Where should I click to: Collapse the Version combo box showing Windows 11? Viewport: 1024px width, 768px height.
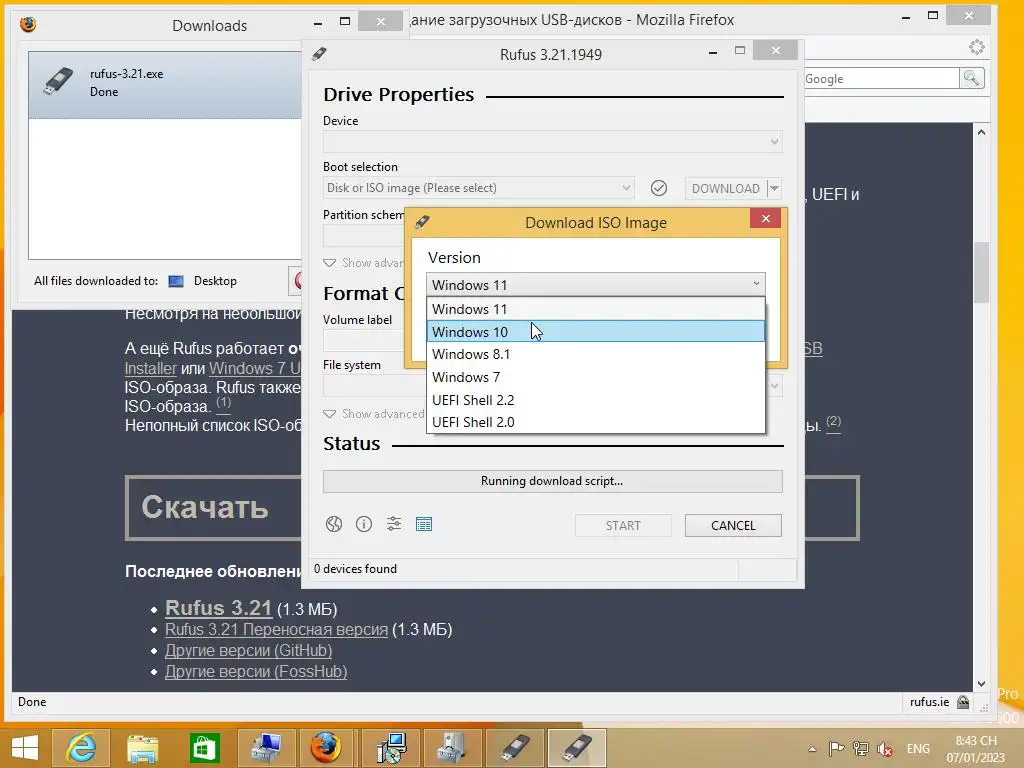coord(595,285)
